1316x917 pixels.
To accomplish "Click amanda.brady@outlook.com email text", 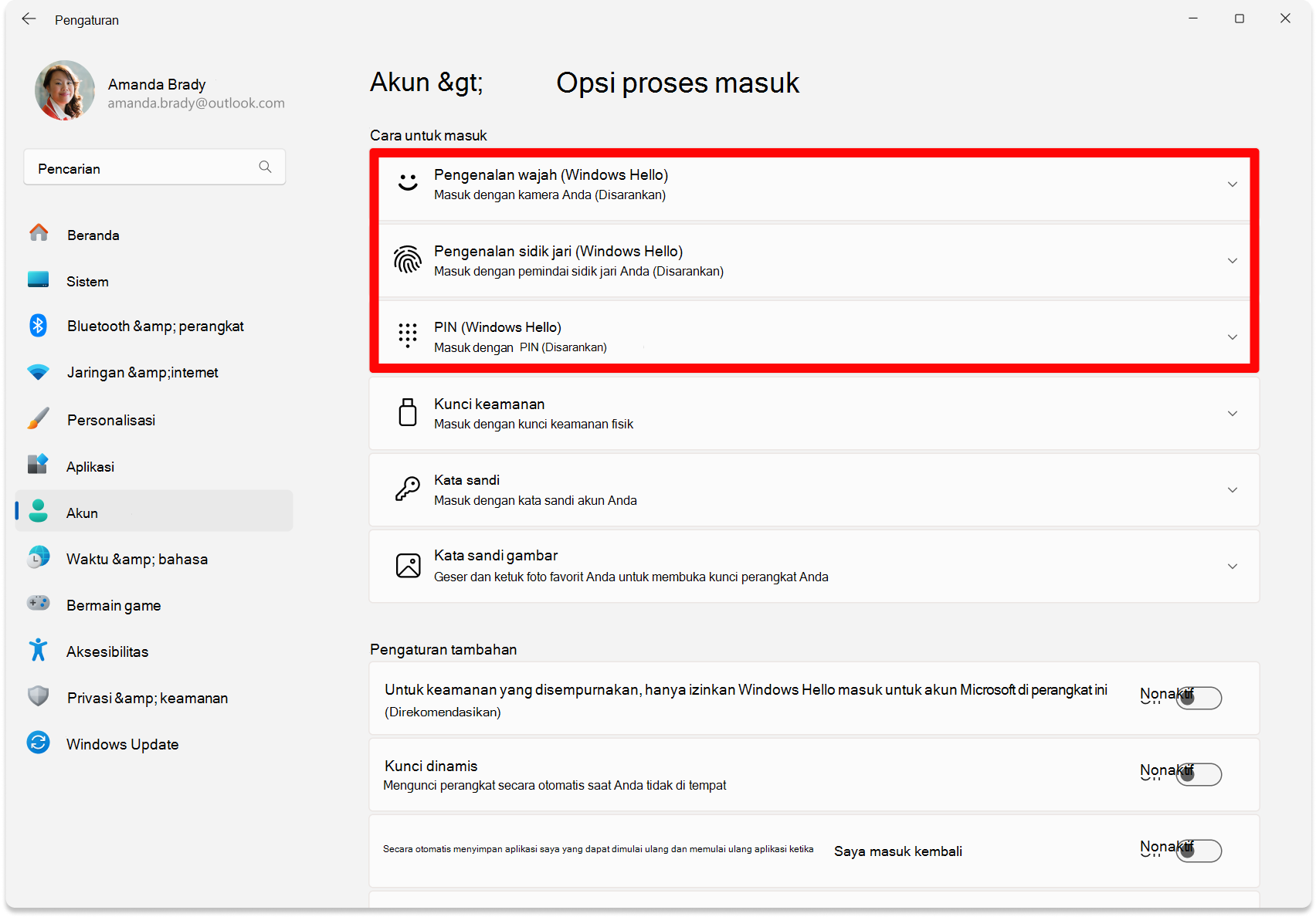I will point(196,103).
